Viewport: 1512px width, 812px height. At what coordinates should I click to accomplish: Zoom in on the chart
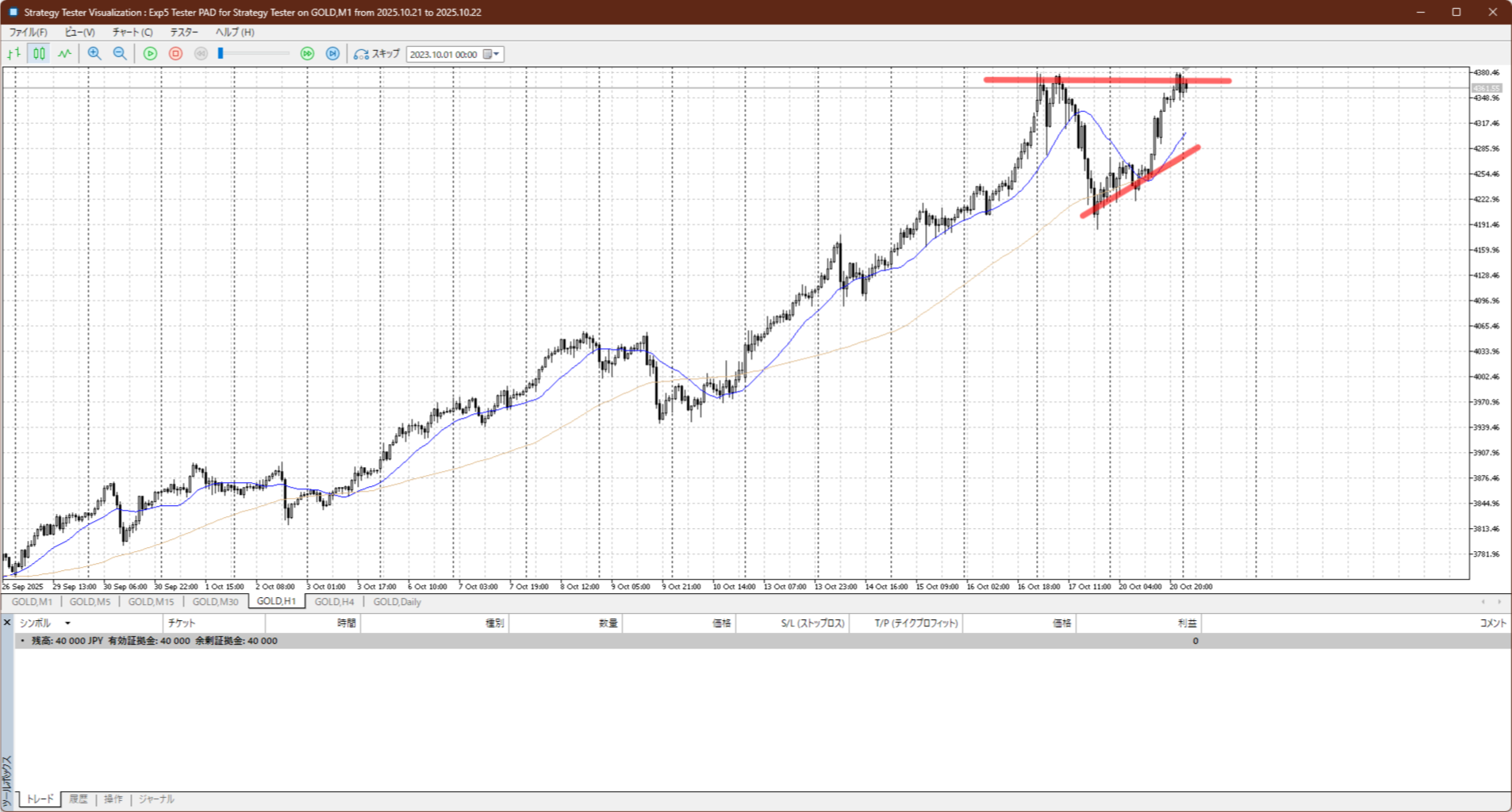tap(94, 54)
